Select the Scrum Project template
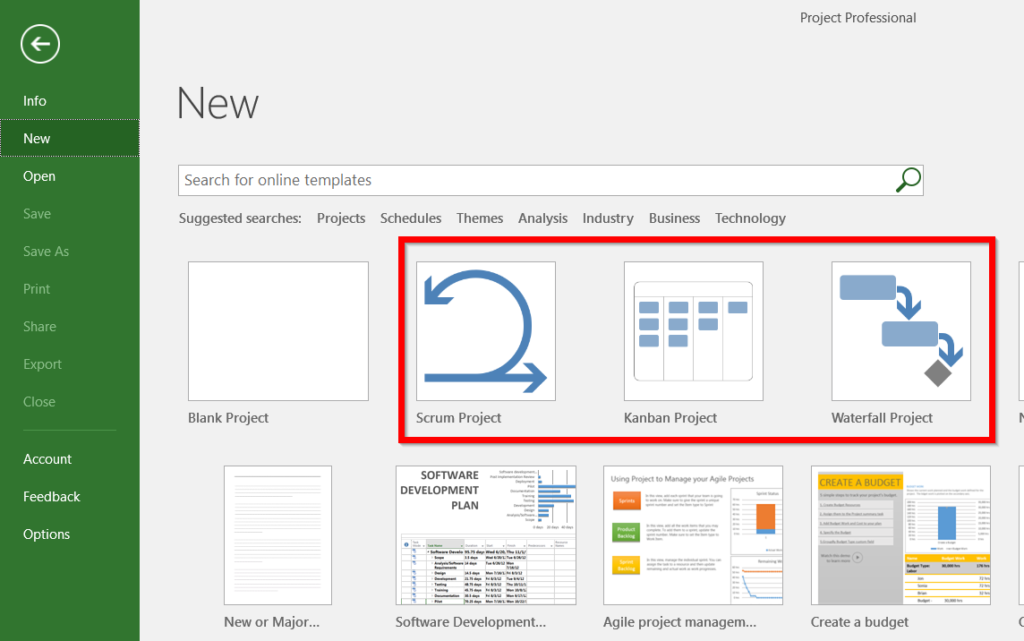Screen dimensions: 1024x641 pyautogui.click(x=484, y=331)
